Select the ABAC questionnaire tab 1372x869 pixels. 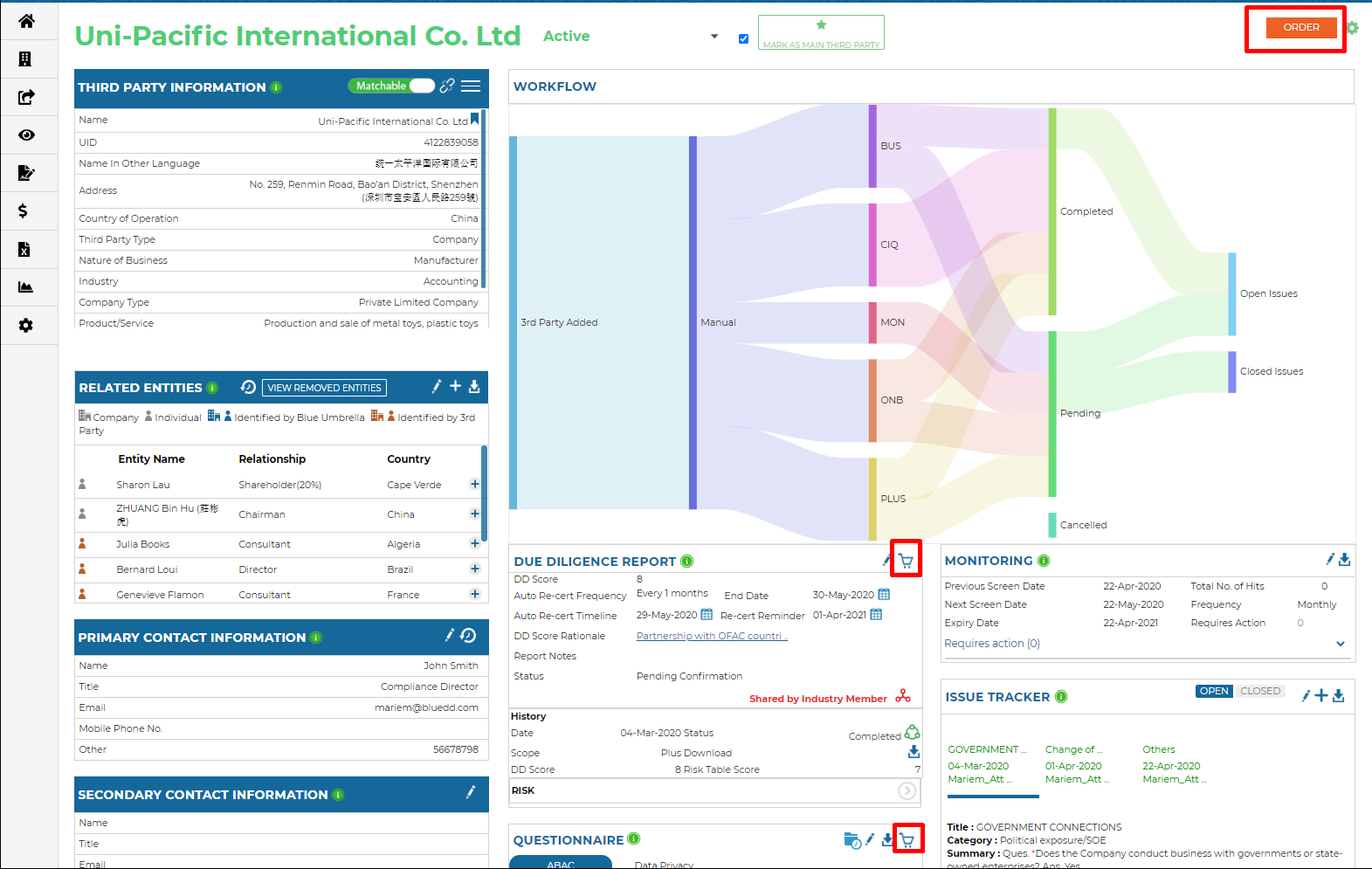[x=561, y=863]
